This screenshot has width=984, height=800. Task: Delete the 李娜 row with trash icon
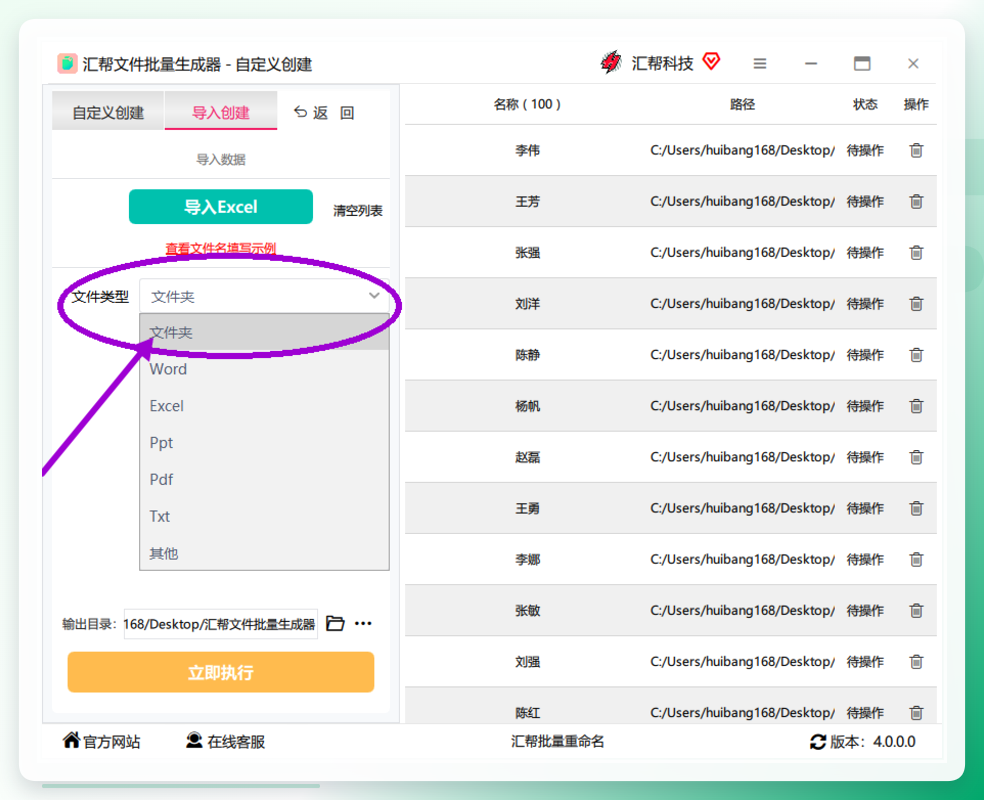point(916,559)
